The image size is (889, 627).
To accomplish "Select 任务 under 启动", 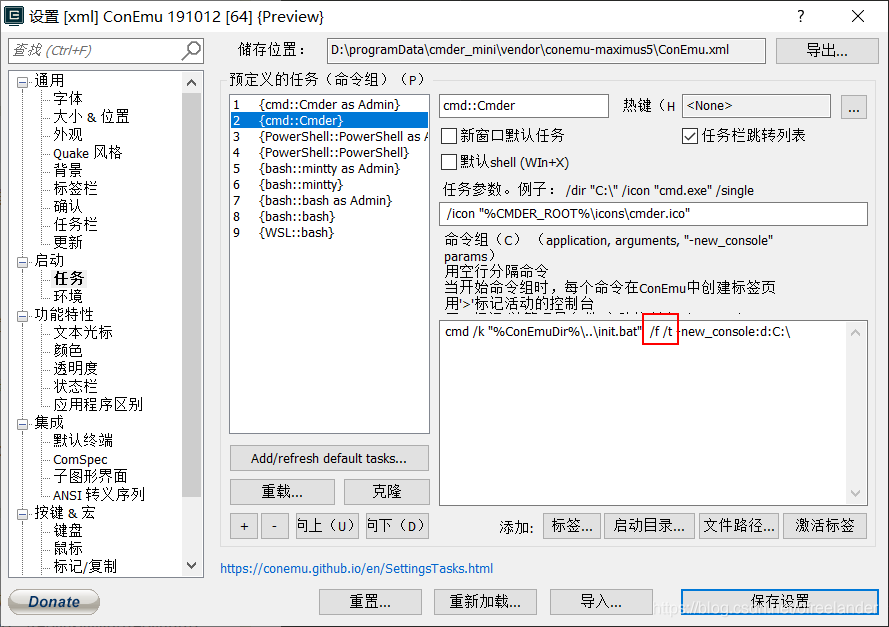I will (x=69, y=278).
